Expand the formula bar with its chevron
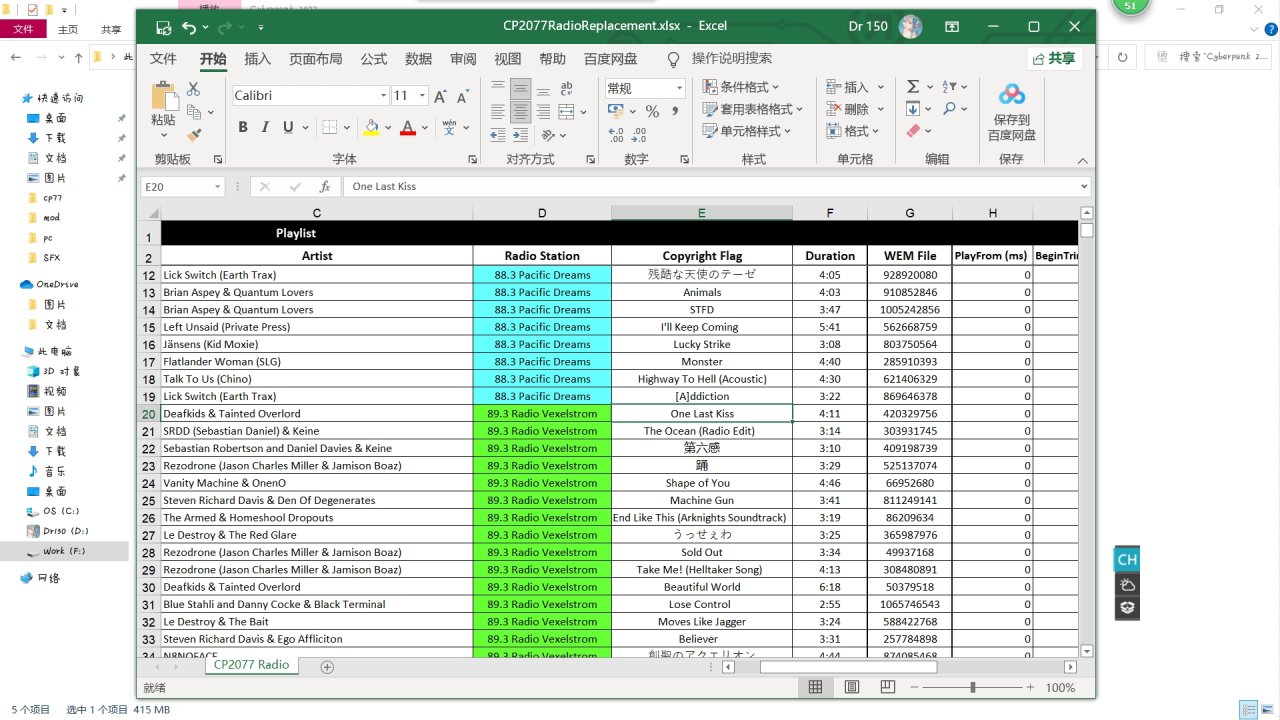This screenshot has height=720, width=1280. (1085, 187)
